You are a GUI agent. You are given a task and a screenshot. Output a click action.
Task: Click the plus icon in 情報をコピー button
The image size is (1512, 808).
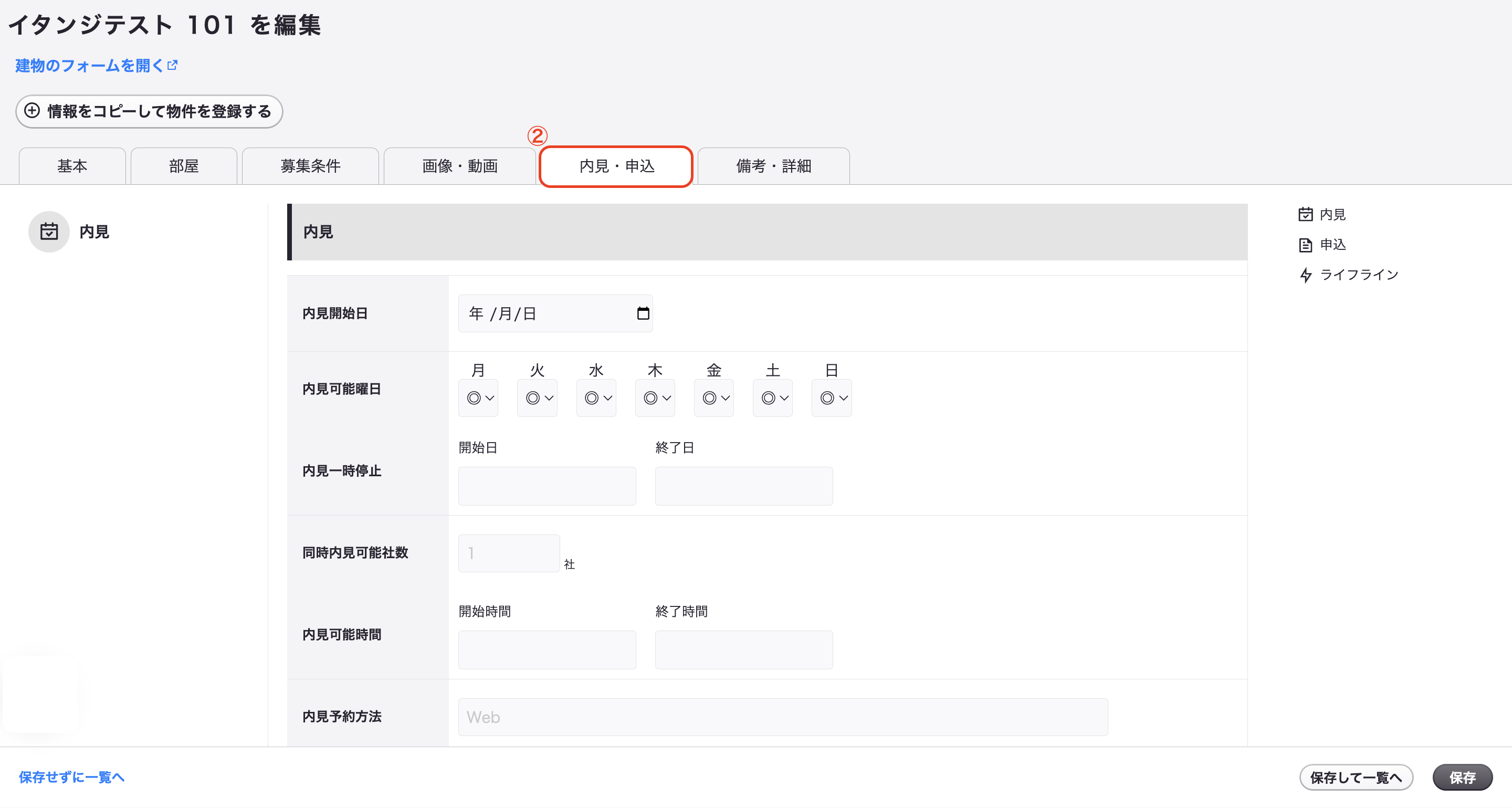[32, 110]
